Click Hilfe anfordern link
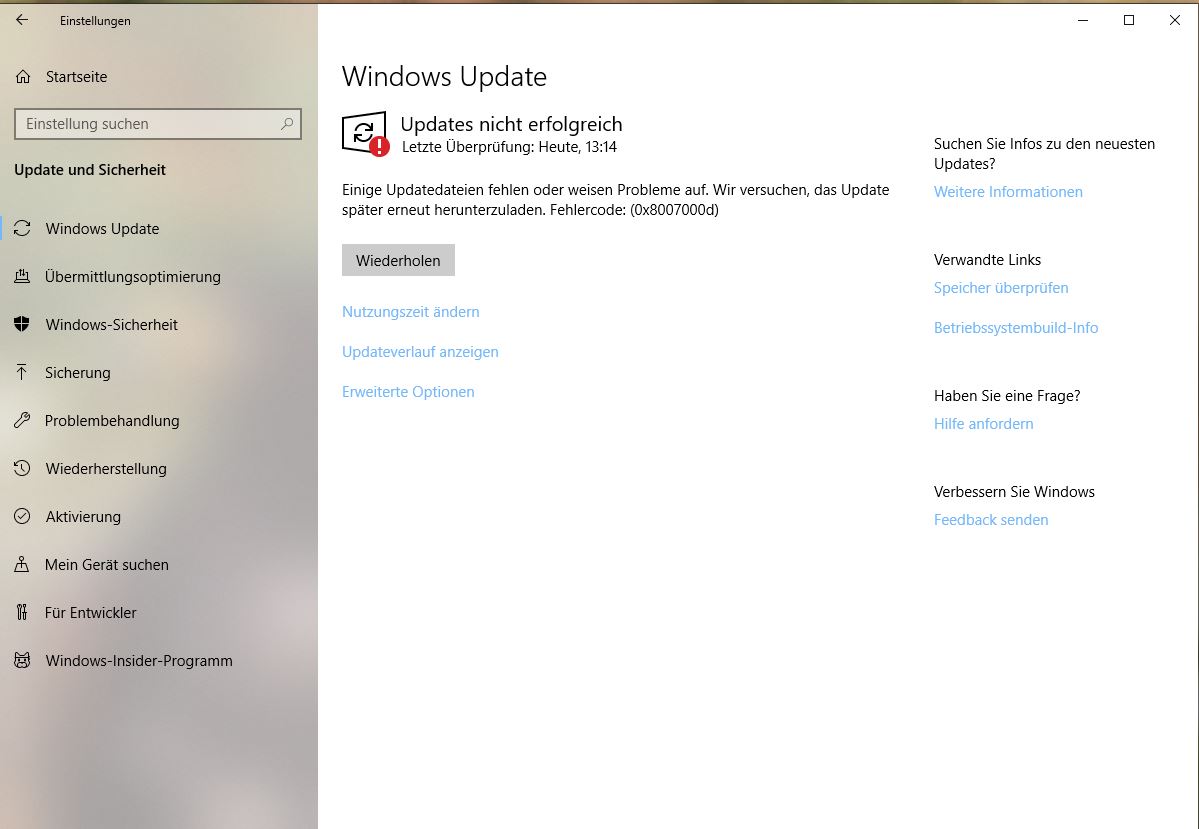 [983, 424]
